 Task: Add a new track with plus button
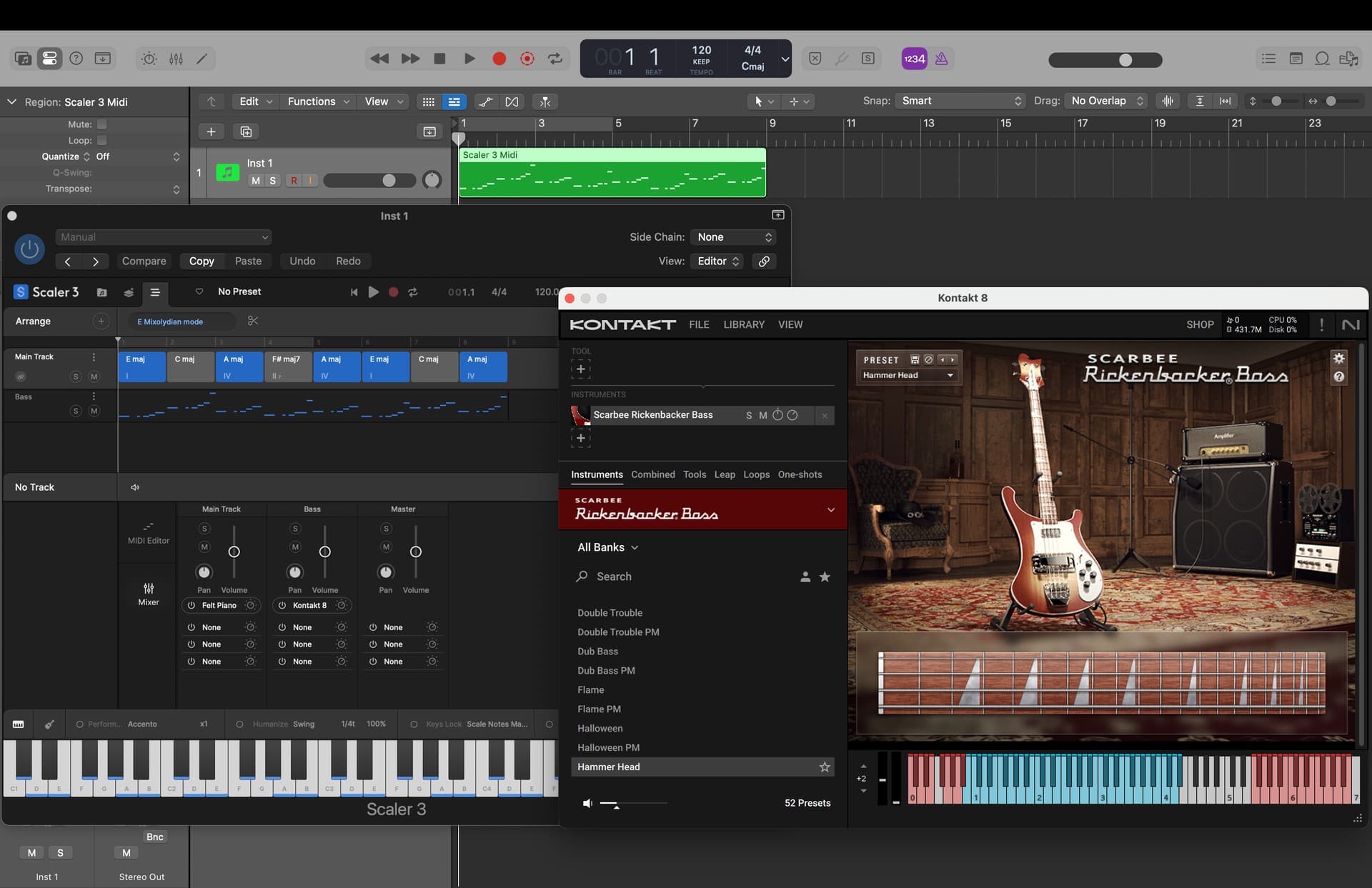pyautogui.click(x=211, y=131)
